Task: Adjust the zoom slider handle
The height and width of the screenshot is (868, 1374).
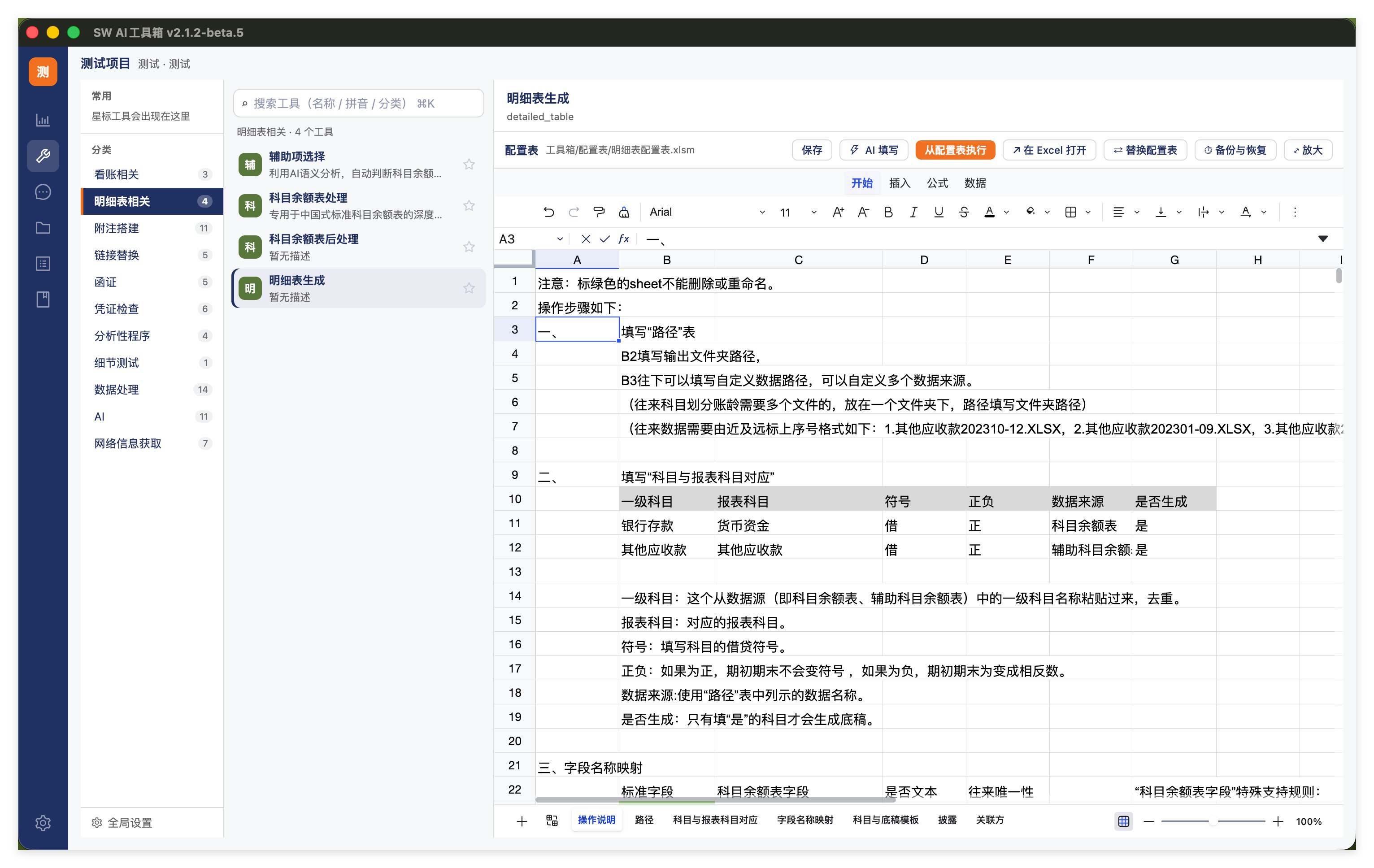Action: [1213, 821]
